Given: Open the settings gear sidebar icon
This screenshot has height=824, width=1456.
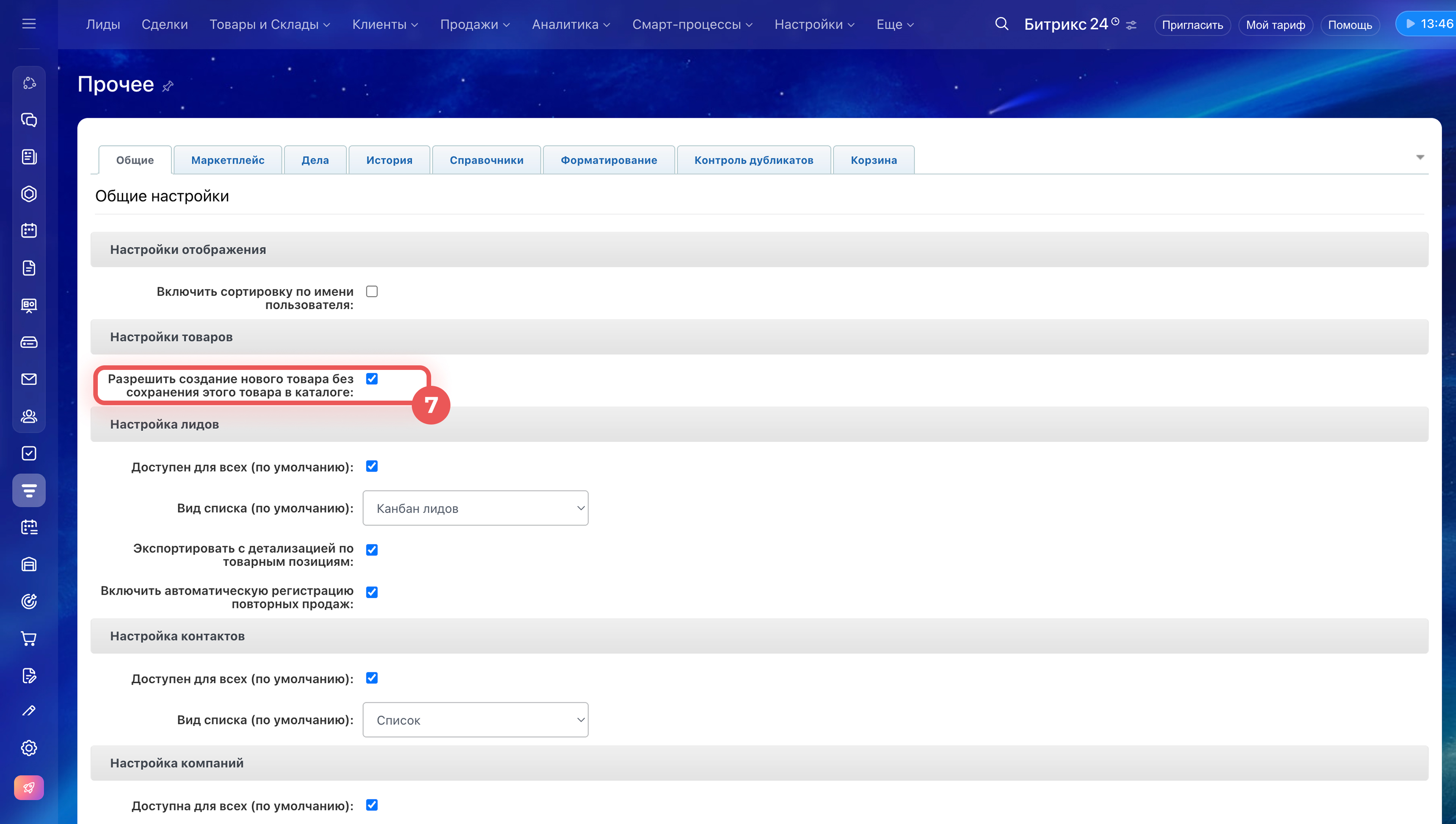Looking at the screenshot, I should [29, 748].
